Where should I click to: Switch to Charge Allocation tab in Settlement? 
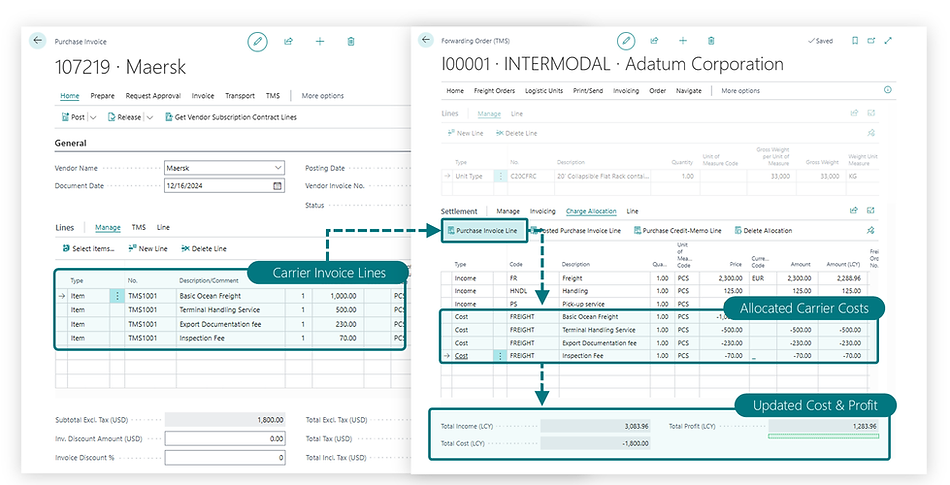click(591, 211)
